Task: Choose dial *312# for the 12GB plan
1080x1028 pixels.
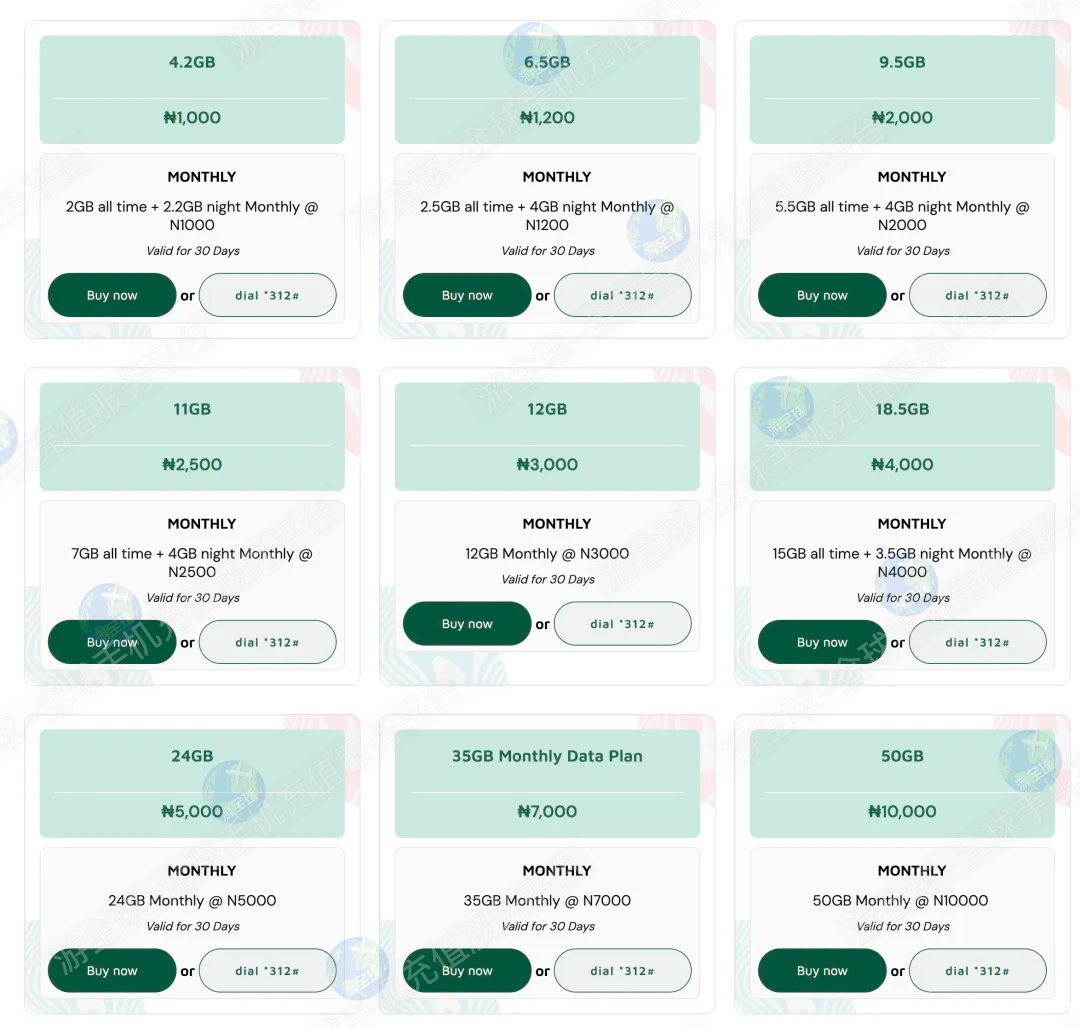Action: (622, 624)
